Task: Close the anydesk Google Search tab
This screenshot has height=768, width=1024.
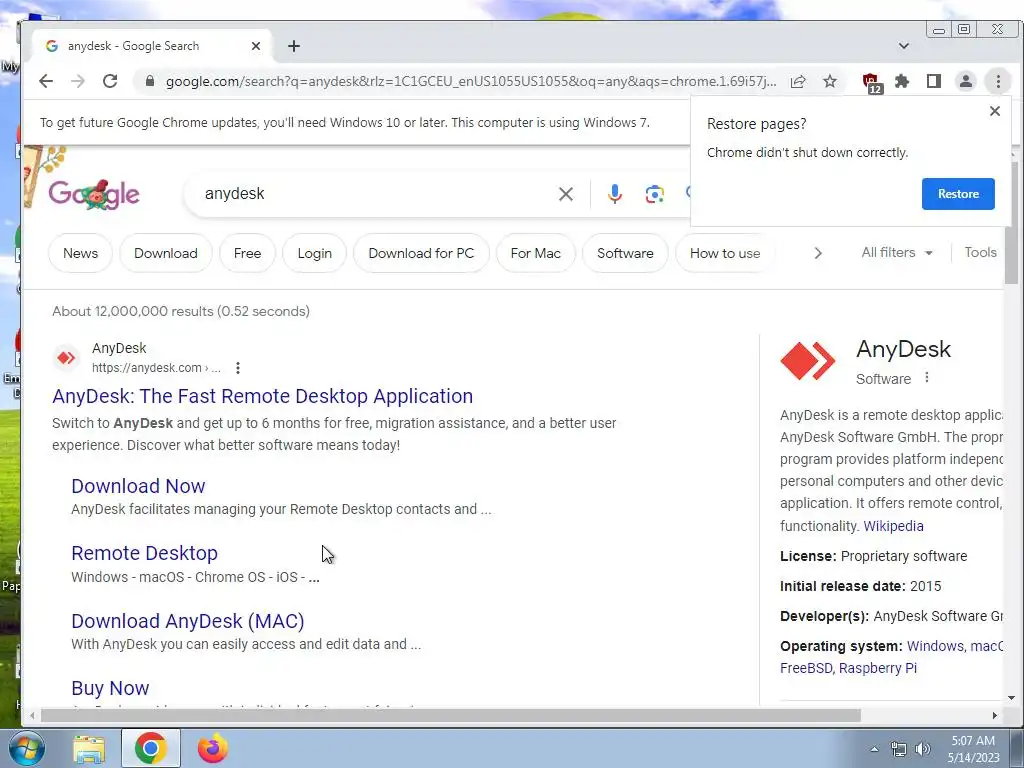Action: 256,46
